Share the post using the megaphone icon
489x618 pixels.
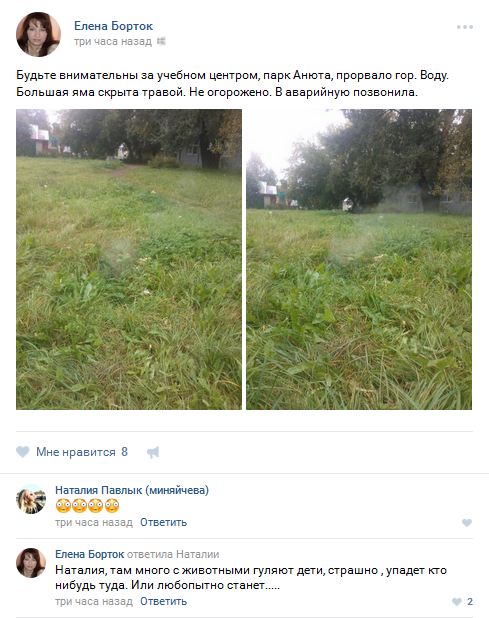[x=153, y=452]
